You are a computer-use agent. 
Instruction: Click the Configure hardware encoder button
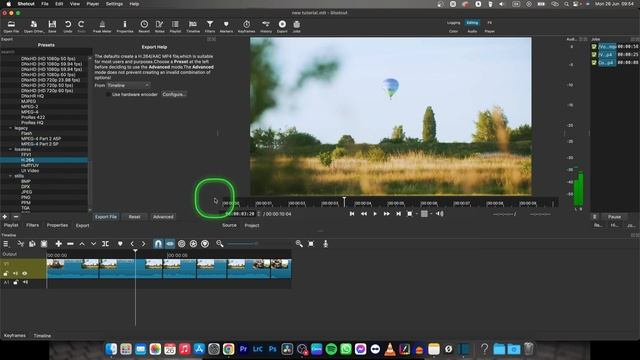174,94
